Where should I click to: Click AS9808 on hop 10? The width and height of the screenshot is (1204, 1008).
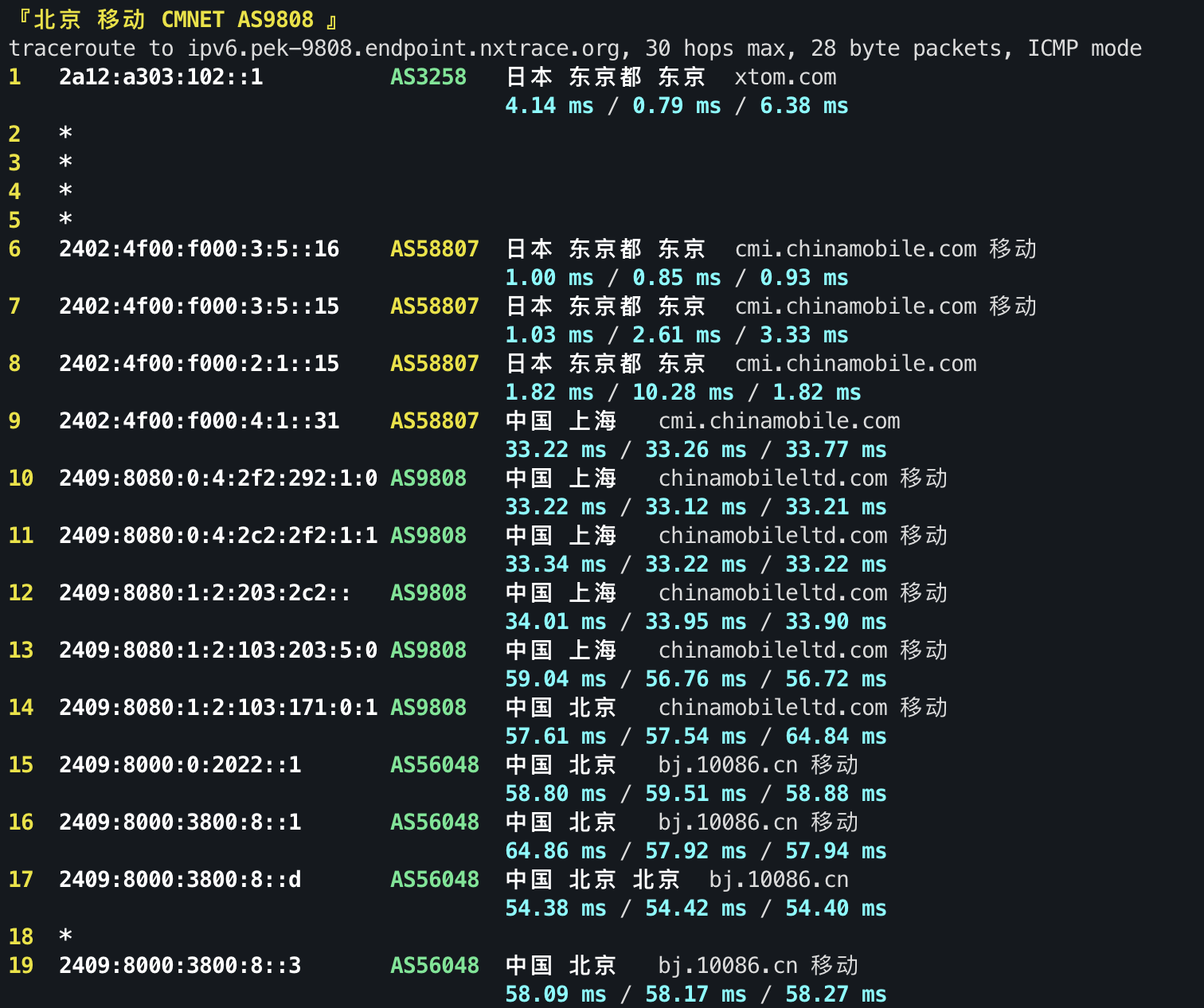pos(428,479)
